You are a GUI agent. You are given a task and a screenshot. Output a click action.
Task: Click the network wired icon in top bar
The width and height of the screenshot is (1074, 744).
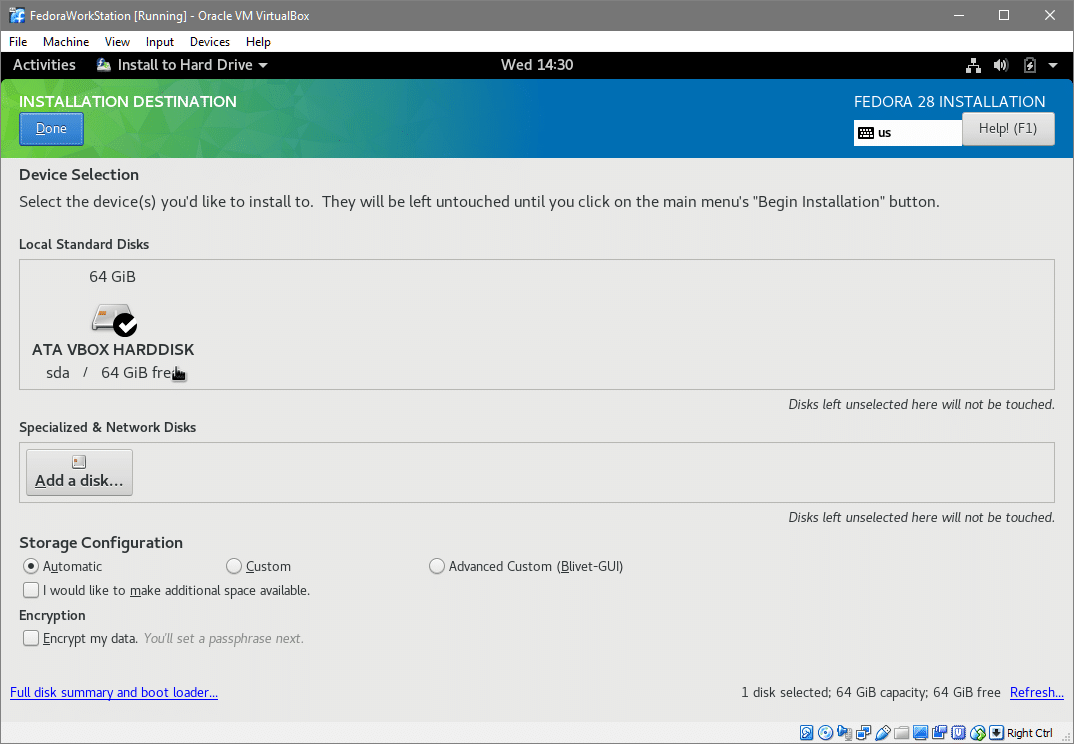973,65
